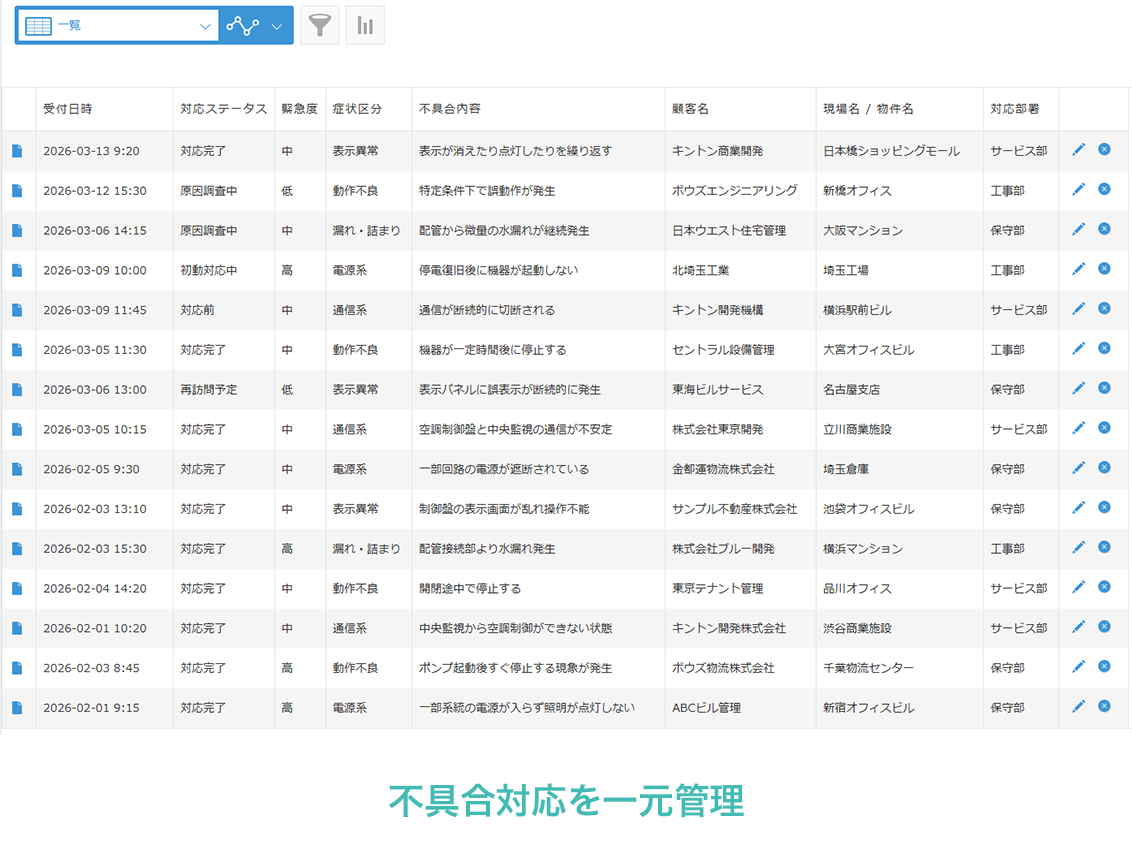Open the bar chart graph icon
The width and height of the screenshot is (1132, 844).
click(365, 25)
